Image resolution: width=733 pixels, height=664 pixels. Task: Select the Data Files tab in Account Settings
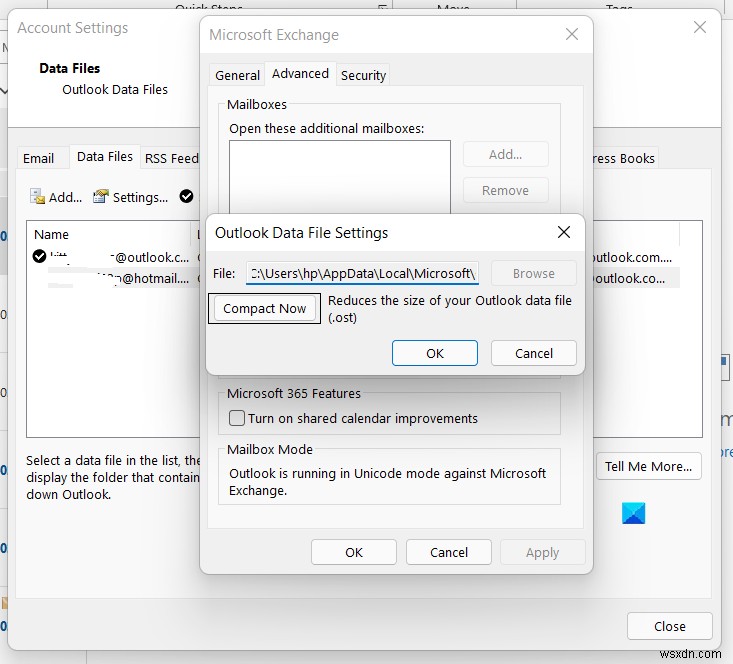(x=105, y=157)
